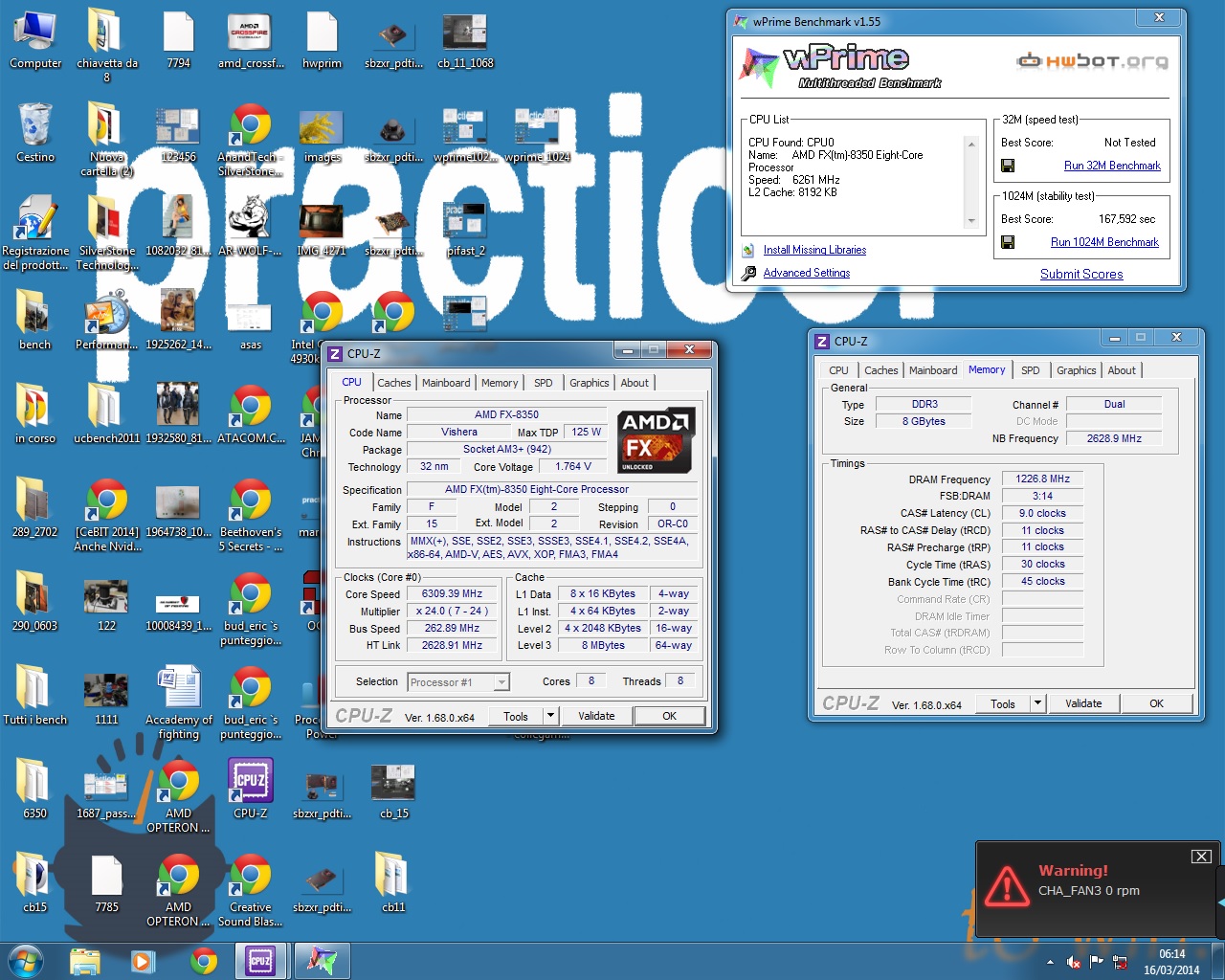This screenshot has width=1225, height=980.
Task: Click Run 32M Benchmark link
Action: [1112, 166]
